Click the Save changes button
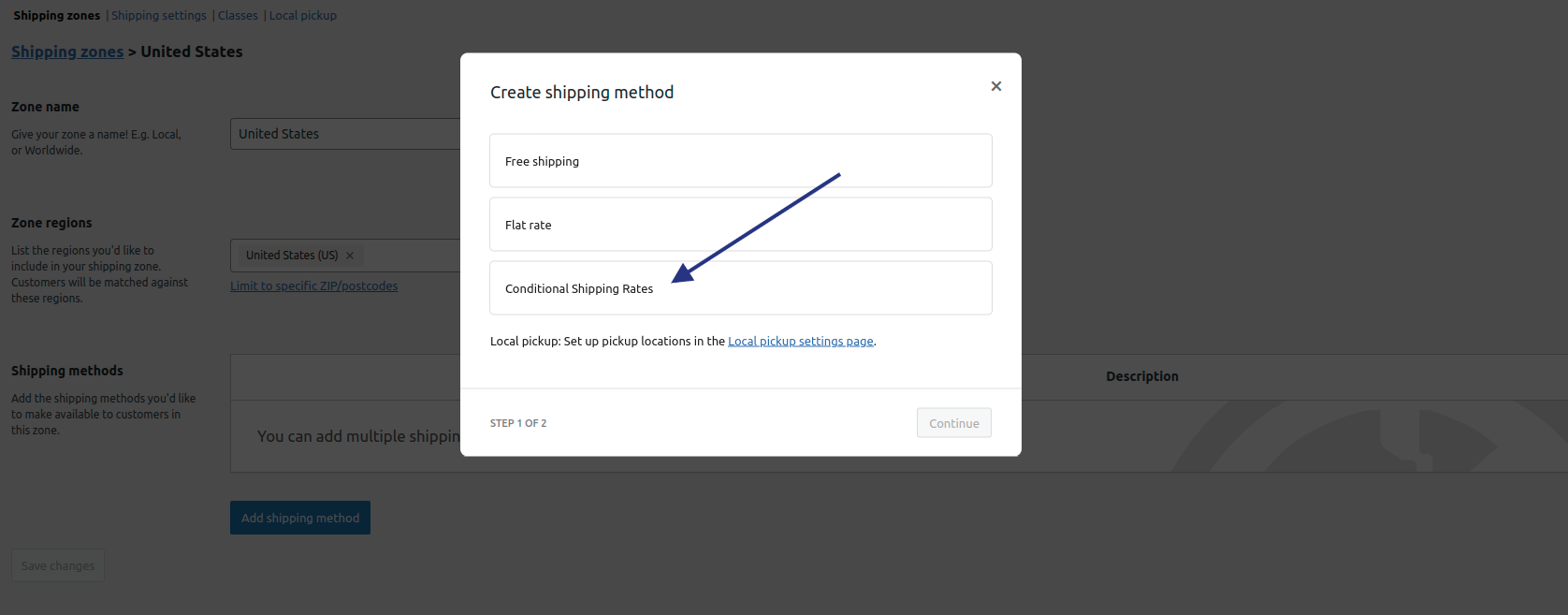 click(x=58, y=565)
